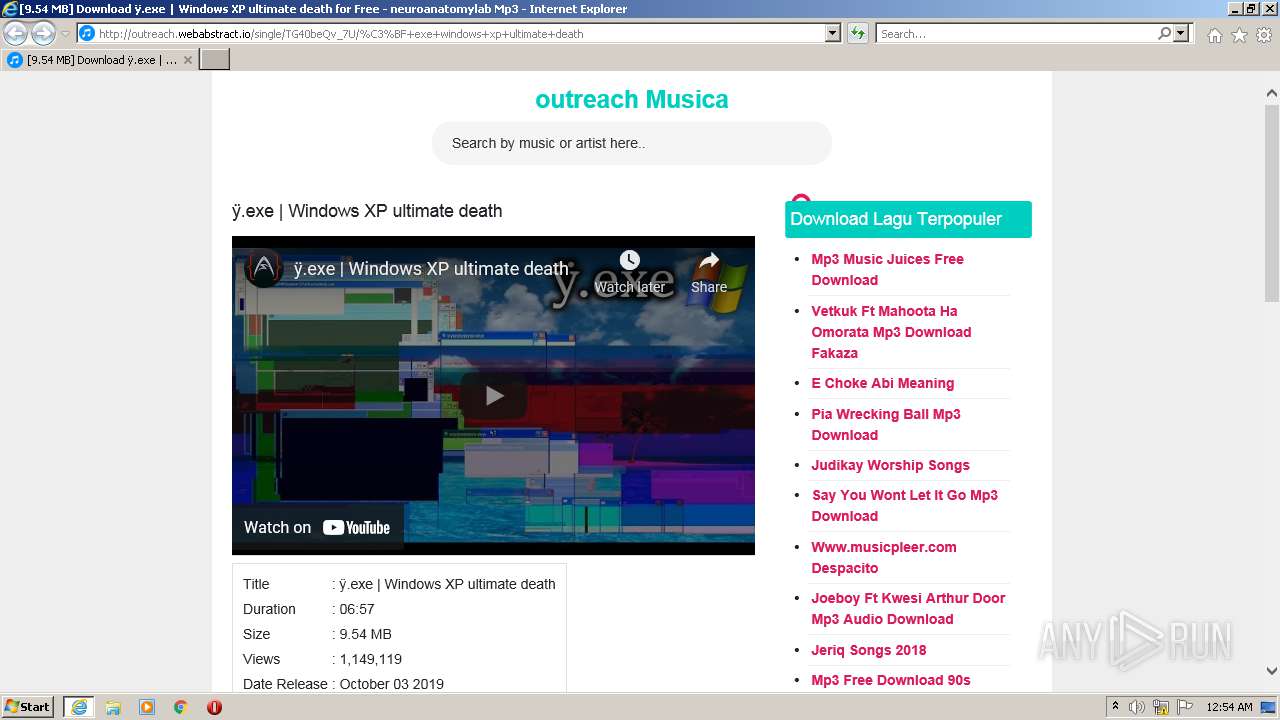Close the current browser tab
Screen dimensions: 1280x720
coord(187,60)
